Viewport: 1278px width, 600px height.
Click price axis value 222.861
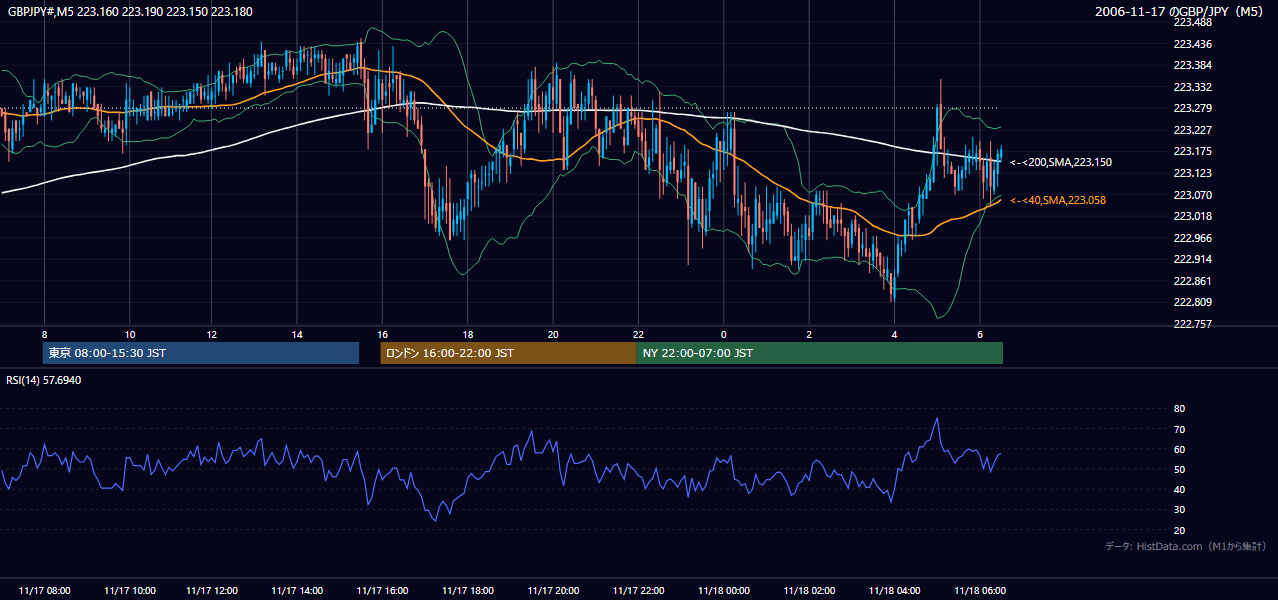coord(1193,281)
